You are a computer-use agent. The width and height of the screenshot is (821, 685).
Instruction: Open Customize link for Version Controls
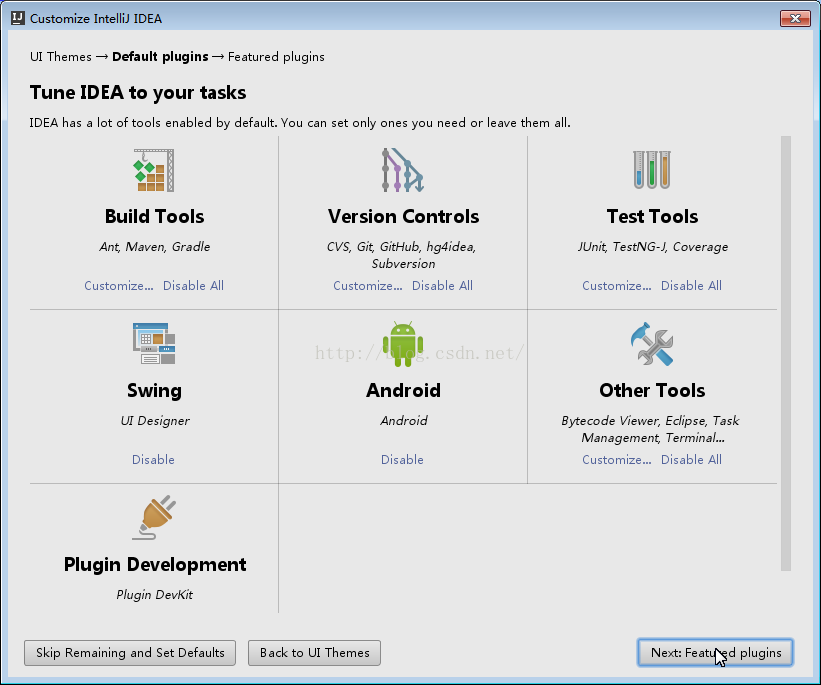368,286
